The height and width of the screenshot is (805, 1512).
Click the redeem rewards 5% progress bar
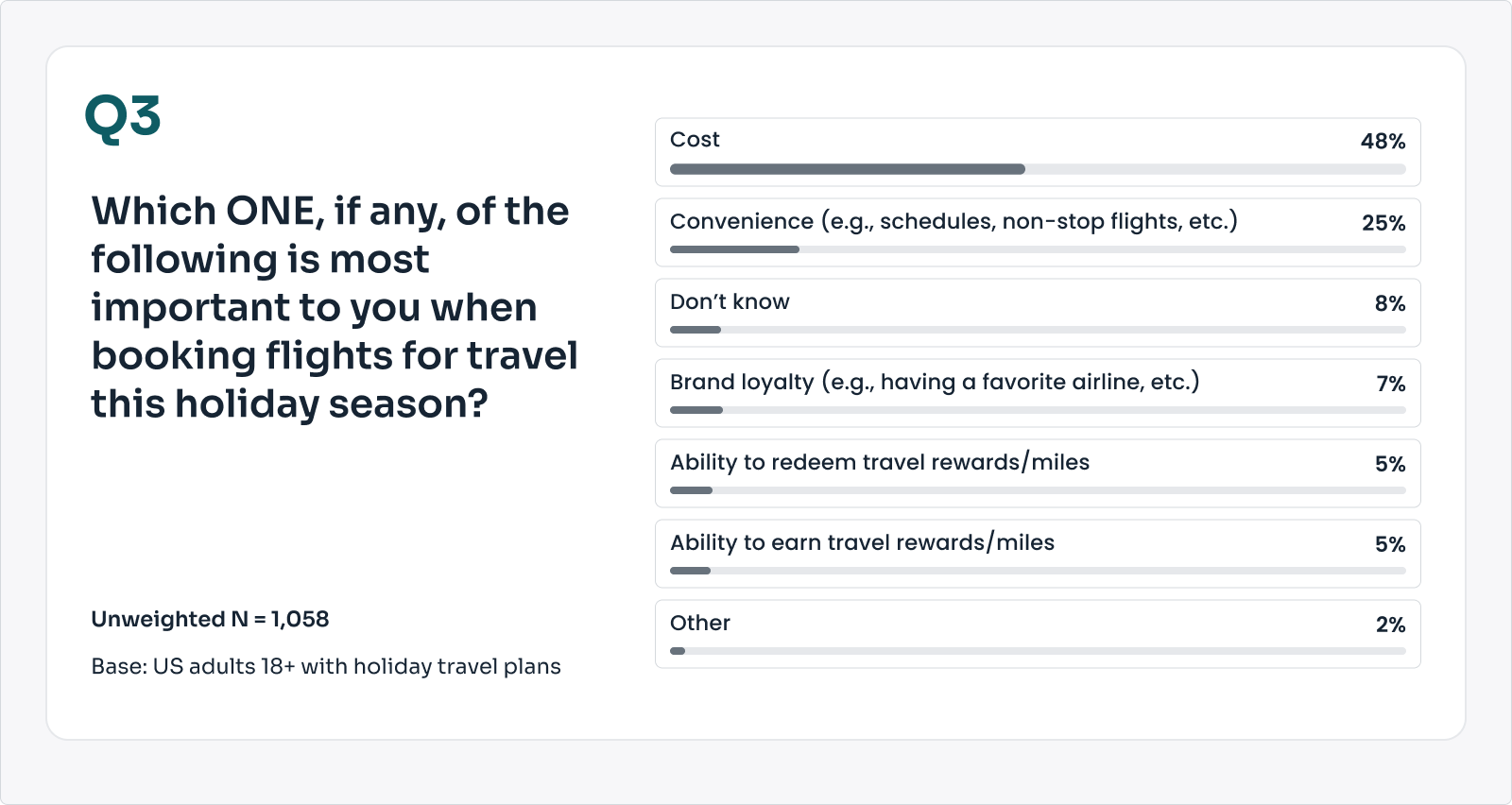(x=1038, y=490)
